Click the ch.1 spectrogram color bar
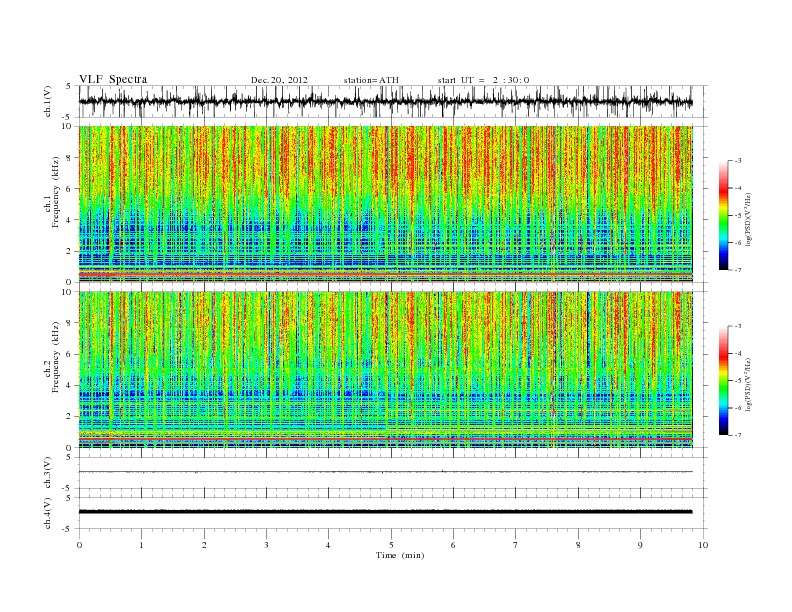Image resolution: width=792 pixels, height=612 pixels. point(723,215)
